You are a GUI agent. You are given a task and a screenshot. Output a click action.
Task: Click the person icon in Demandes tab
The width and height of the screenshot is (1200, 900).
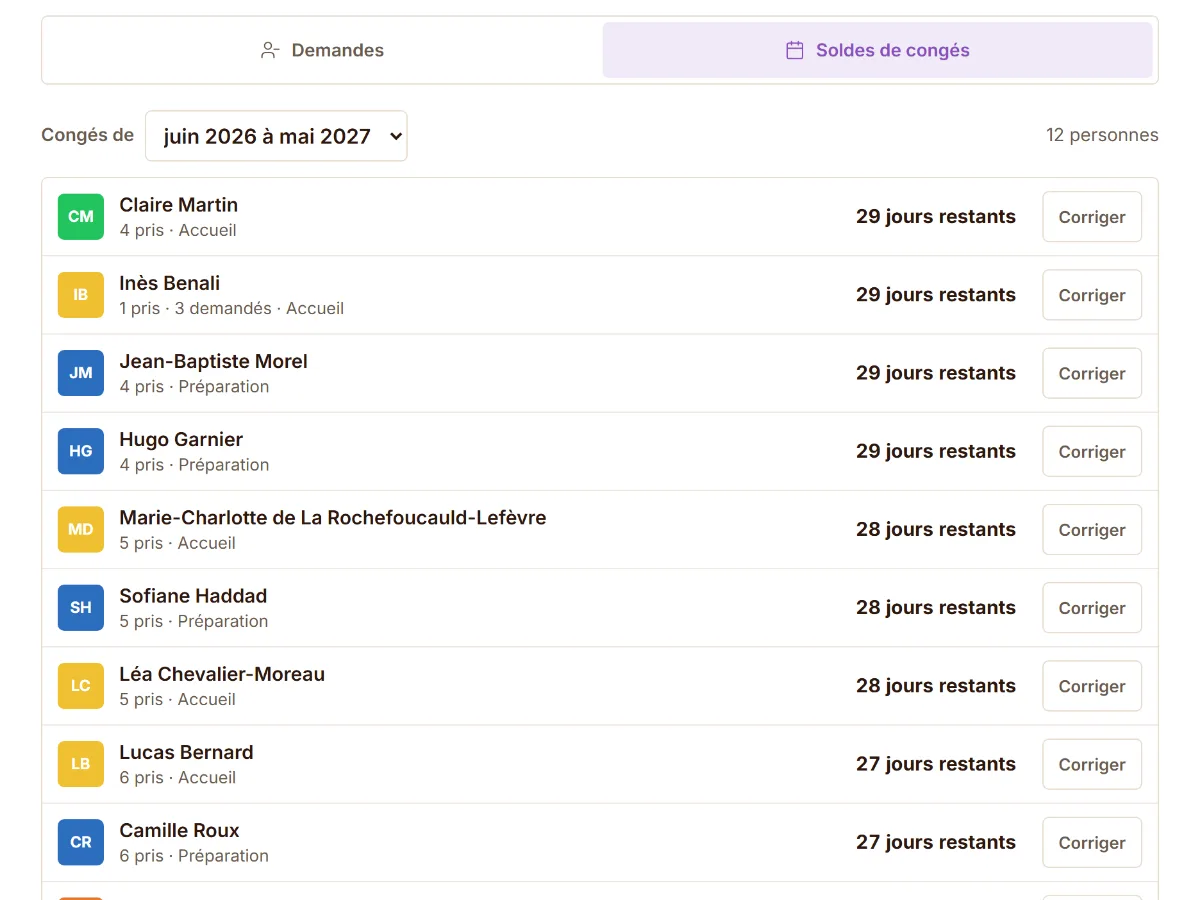tap(269, 50)
